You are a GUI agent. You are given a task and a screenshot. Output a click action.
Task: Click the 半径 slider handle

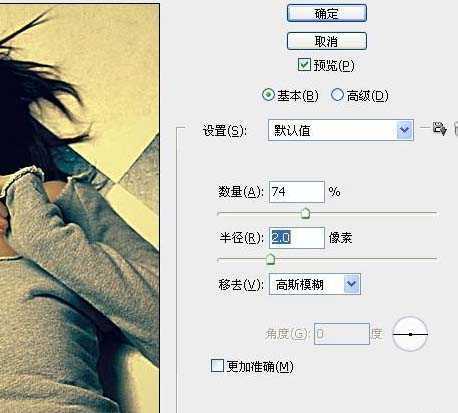[270, 259]
